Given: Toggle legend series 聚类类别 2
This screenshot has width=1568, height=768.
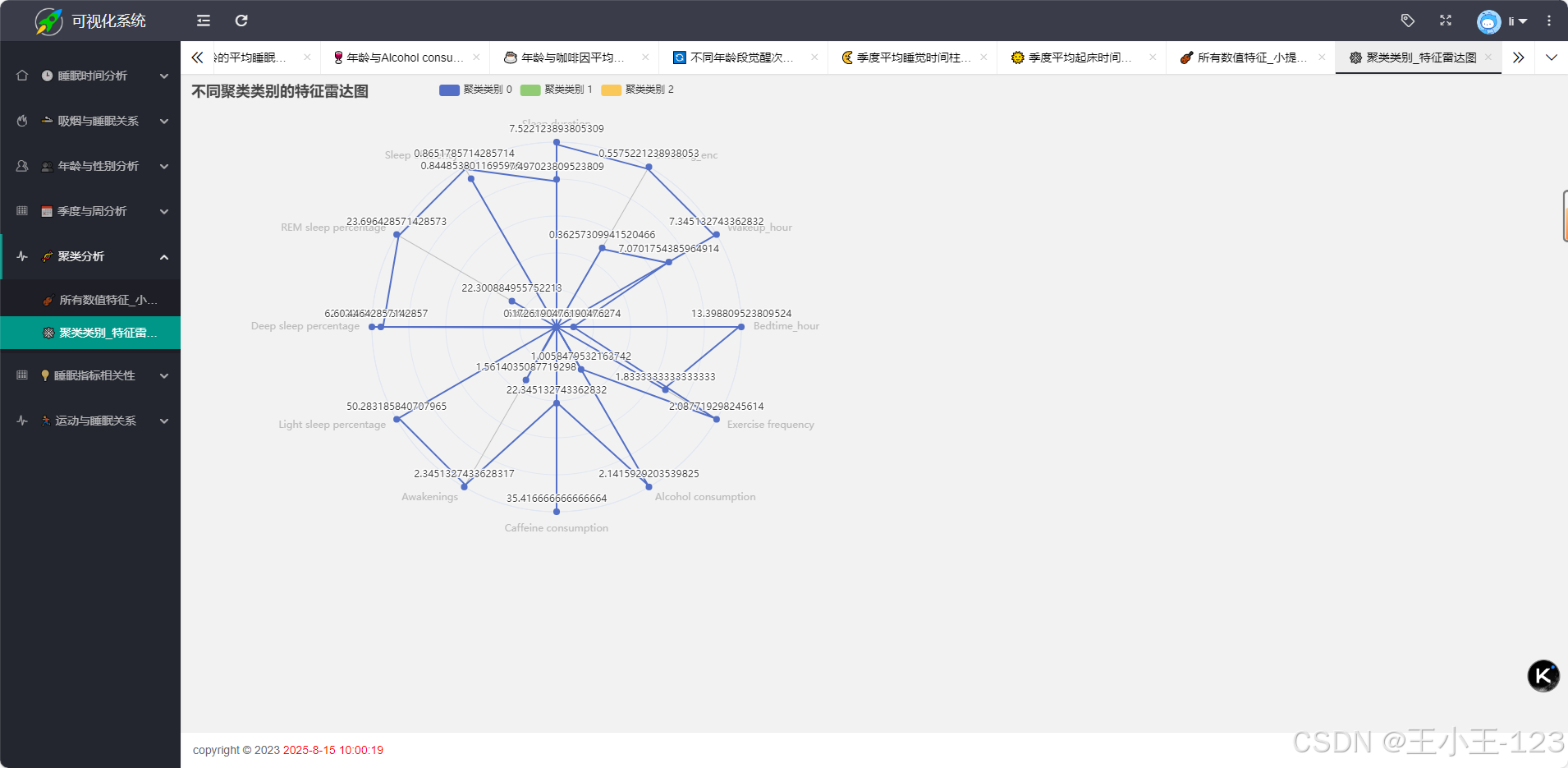Looking at the screenshot, I should (x=637, y=90).
